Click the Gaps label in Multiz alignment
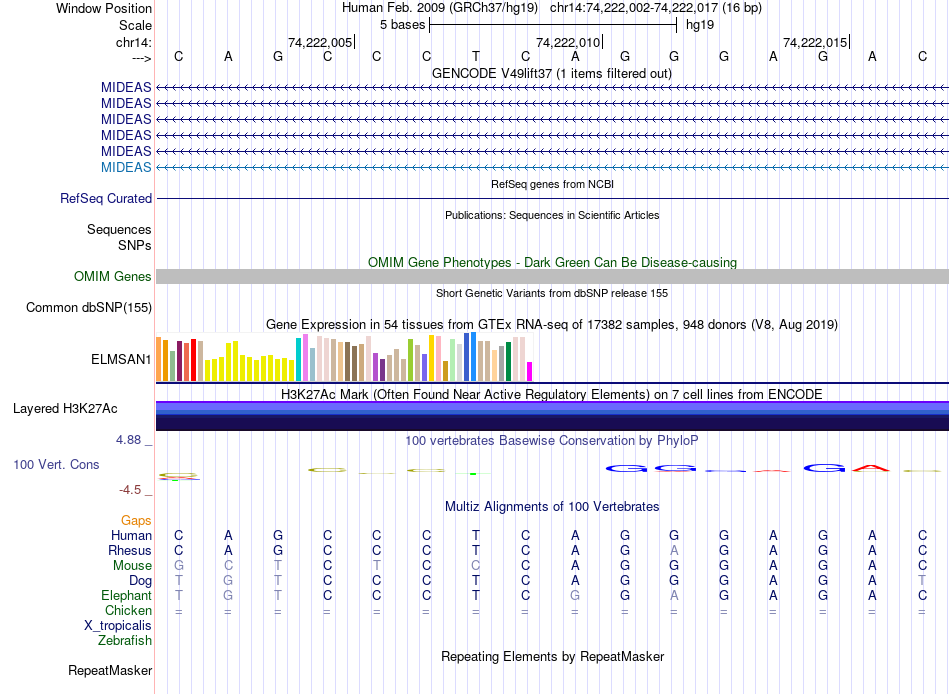This screenshot has width=950, height=694. [136, 521]
